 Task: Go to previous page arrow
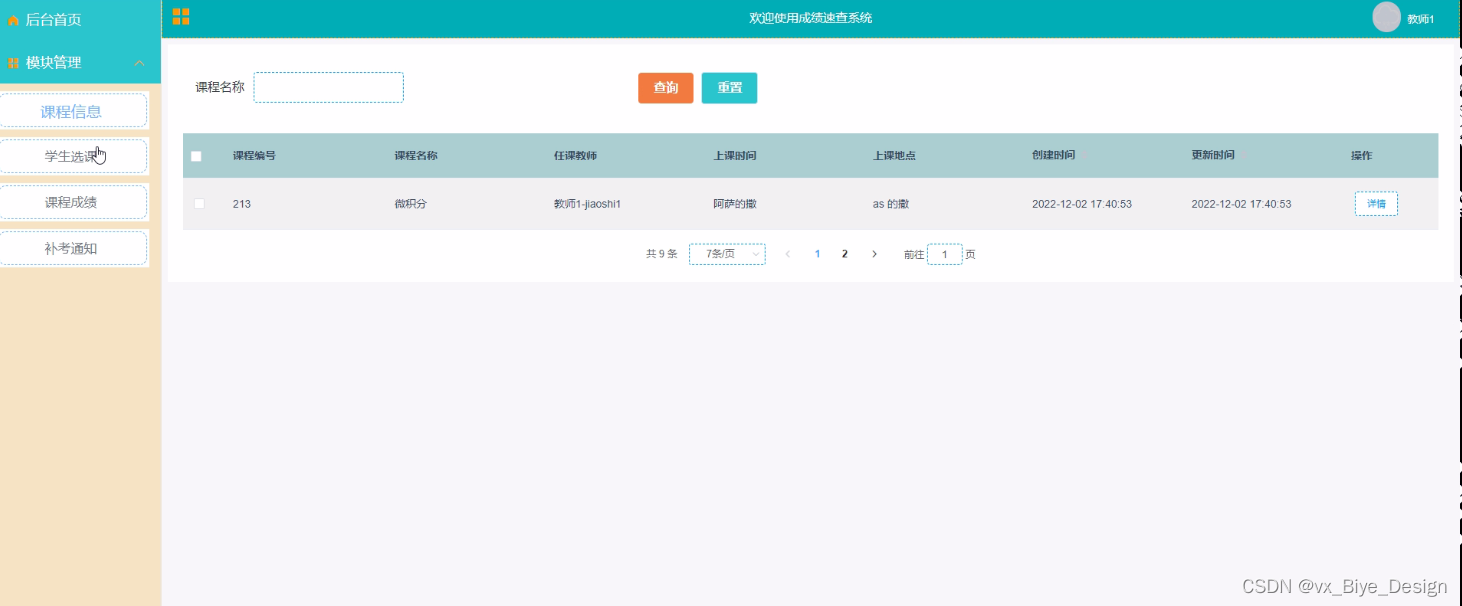pyautogui.click(x=787, y=254)
